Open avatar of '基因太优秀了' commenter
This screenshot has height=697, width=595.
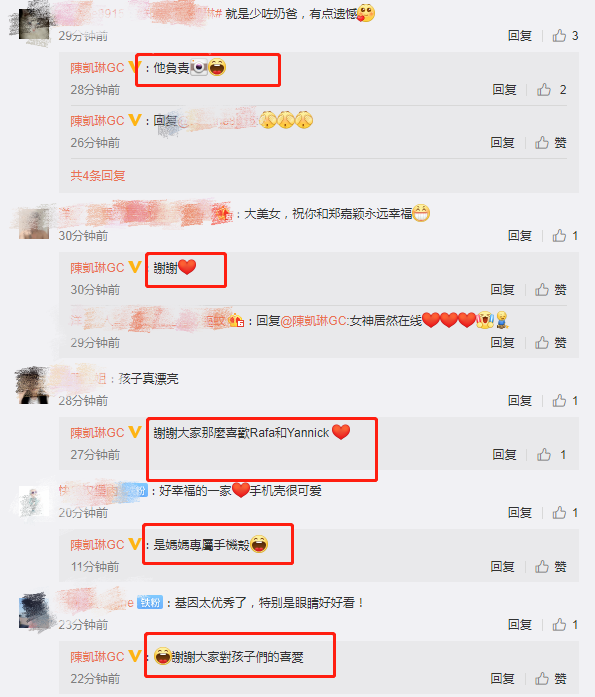33,613
